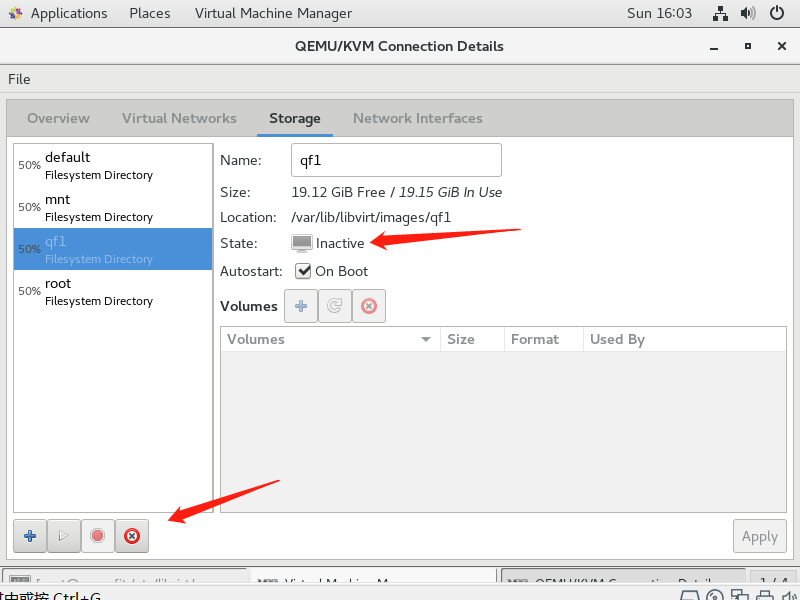Select the default storage pool
Viewport: 800px width, 600px height.
pos(113,165)
